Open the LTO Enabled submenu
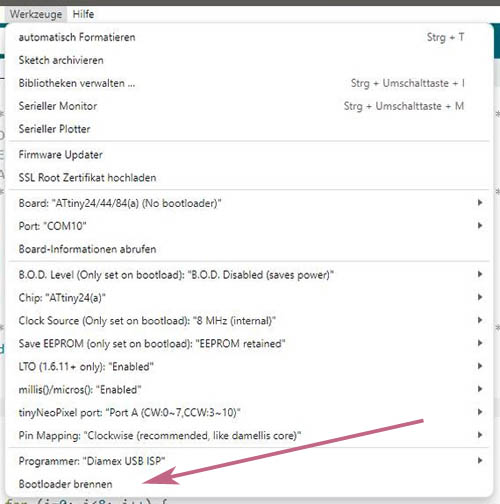This screenshot has height=504, width=500. click(x=249, y=366)
